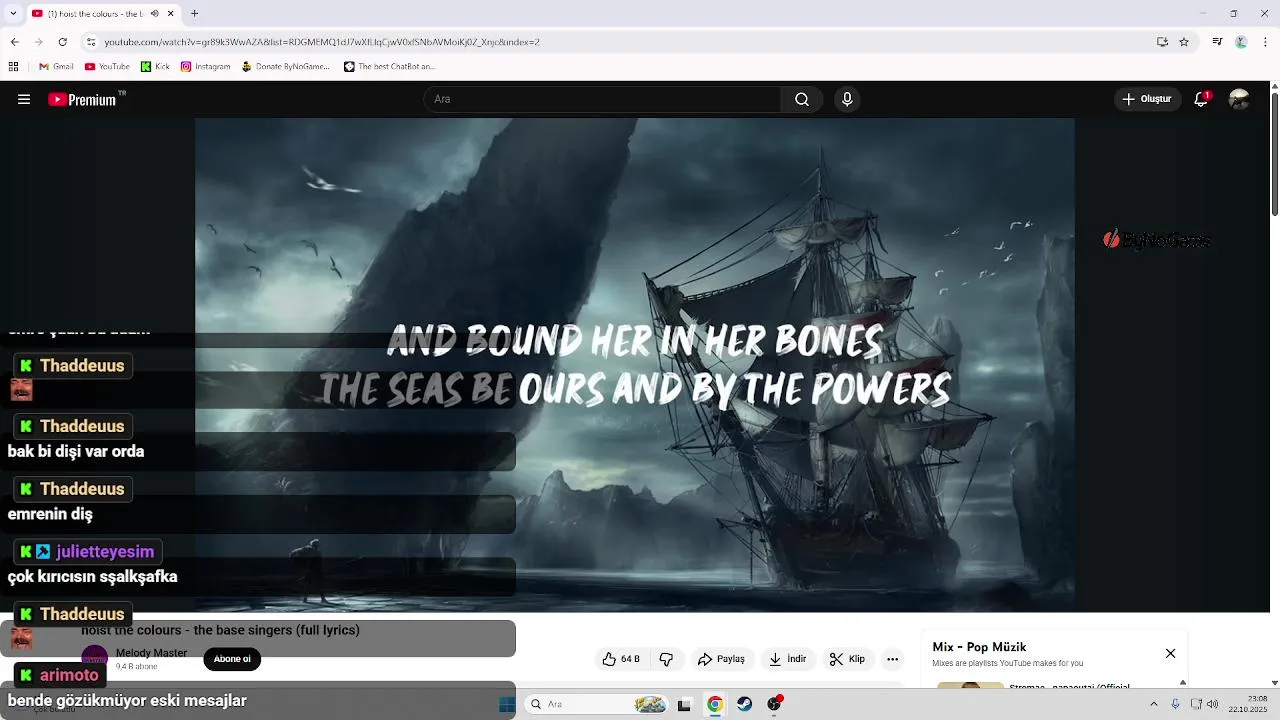1280x720 pixels.
Task: Go back with browser back arrow
Action: [x=14, y=42]
